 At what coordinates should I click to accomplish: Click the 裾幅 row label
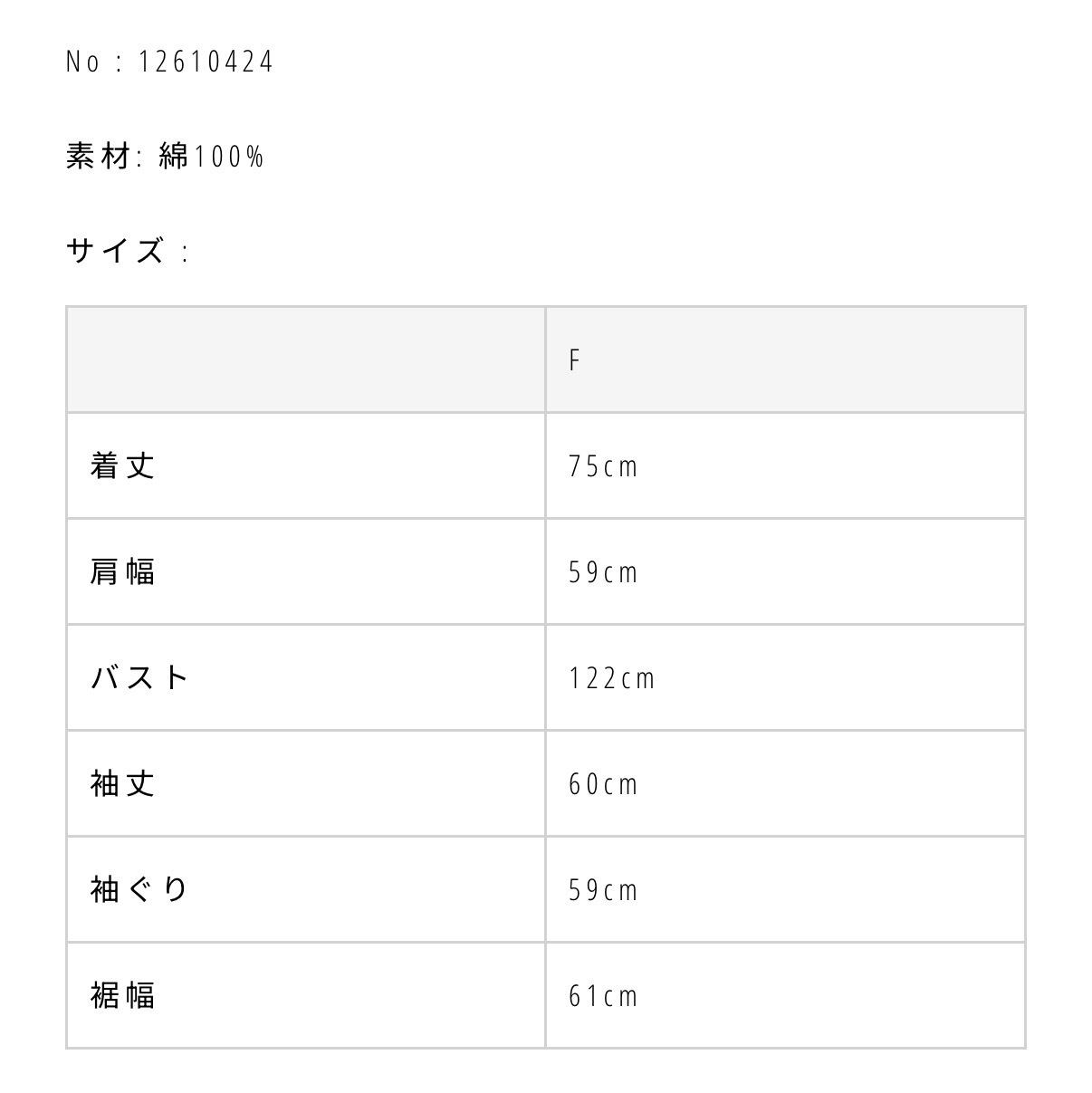pyautogui.click(x=123, y=995)
